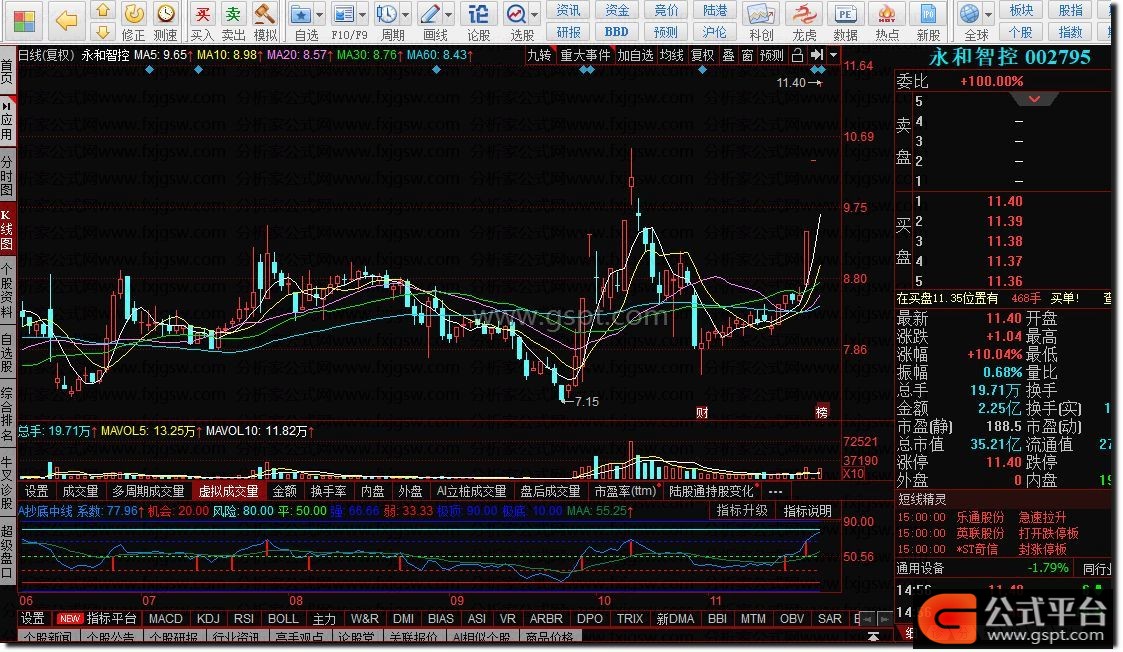The width and height of the screenshot is (1123, 652).
Task: Toggle 窗 window mode
Action: pos(748,55)
